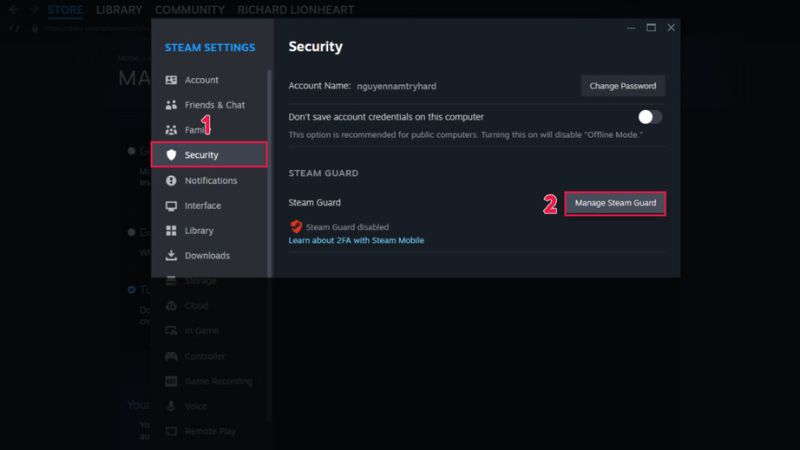Open the Account settings section
This screenshot has height=450, width=800.
pos(209,80)
